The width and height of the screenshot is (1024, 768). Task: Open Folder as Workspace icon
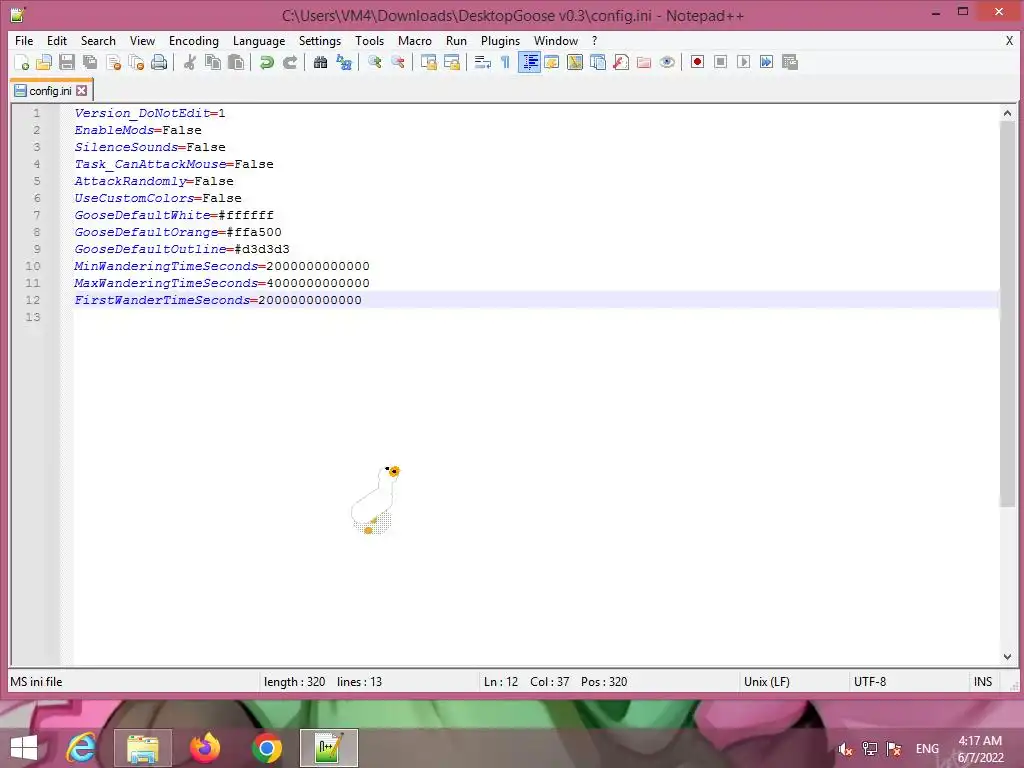coord(644,62)
